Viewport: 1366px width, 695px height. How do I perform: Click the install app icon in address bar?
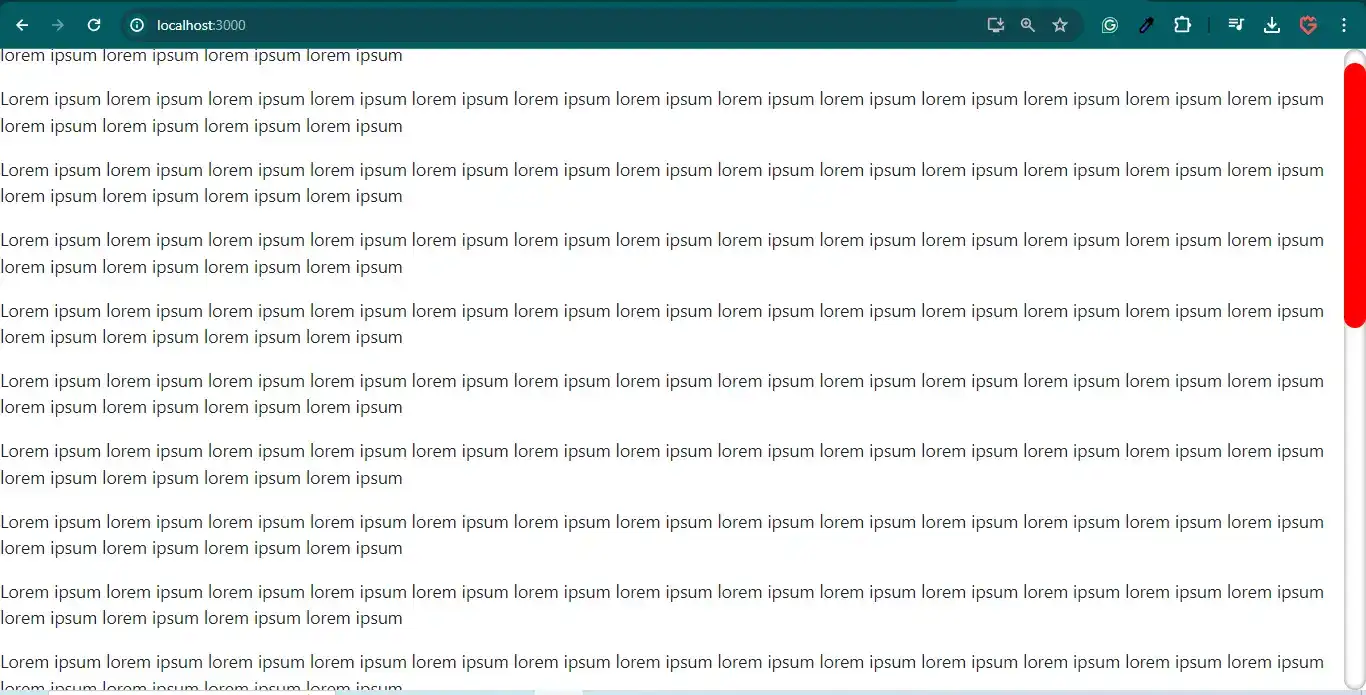pyautogui.click(x=995, y=25)
